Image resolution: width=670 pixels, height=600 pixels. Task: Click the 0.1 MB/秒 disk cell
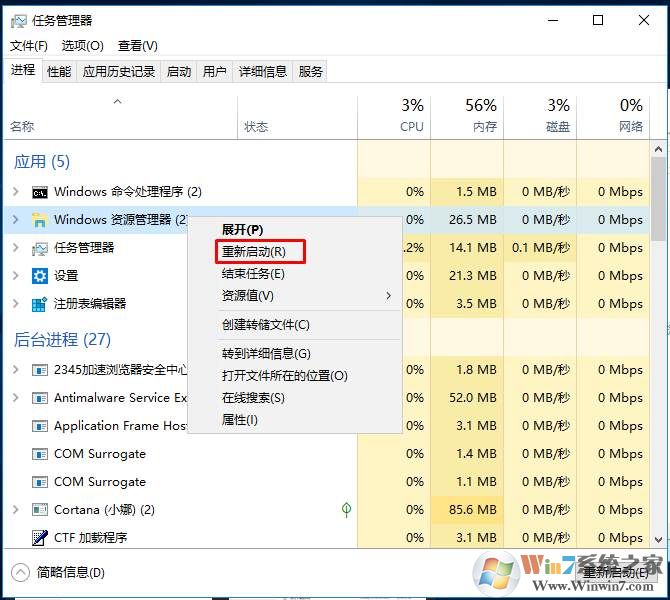pyautogui.click(x=540, y=247)
